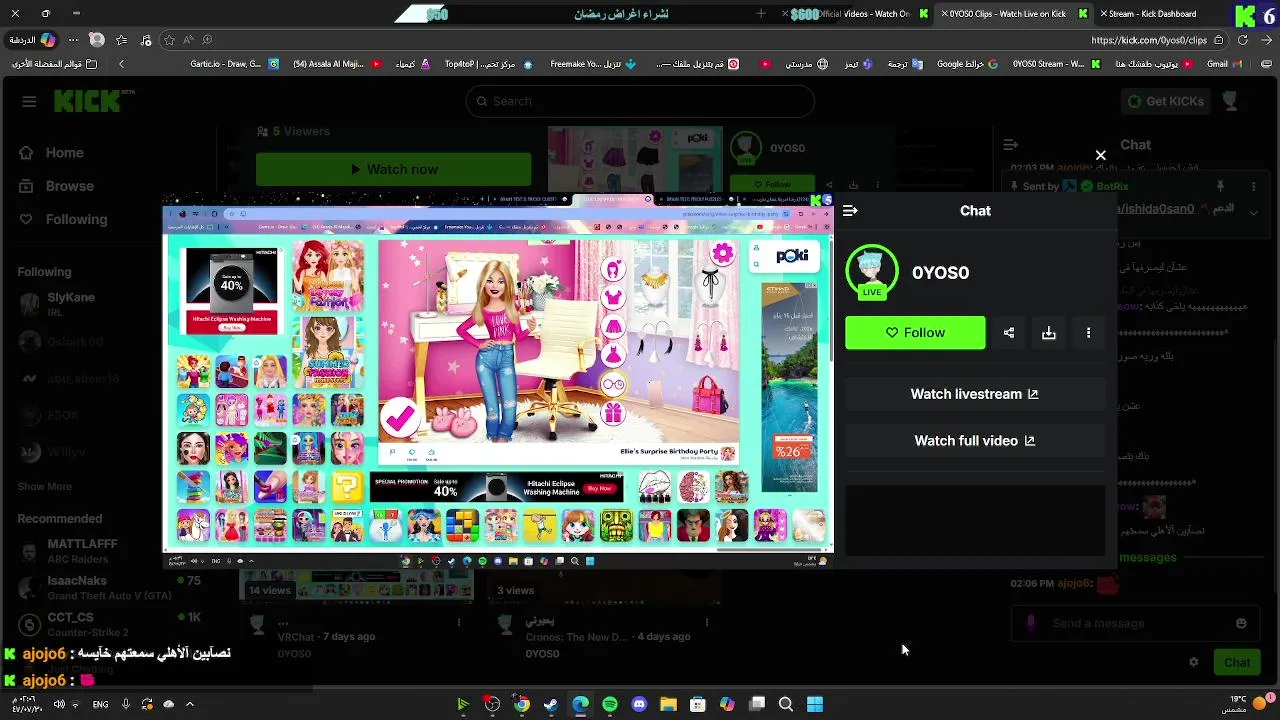Collapse main chat panel icon
The image size is (1280, 720).
[1010, 145]
